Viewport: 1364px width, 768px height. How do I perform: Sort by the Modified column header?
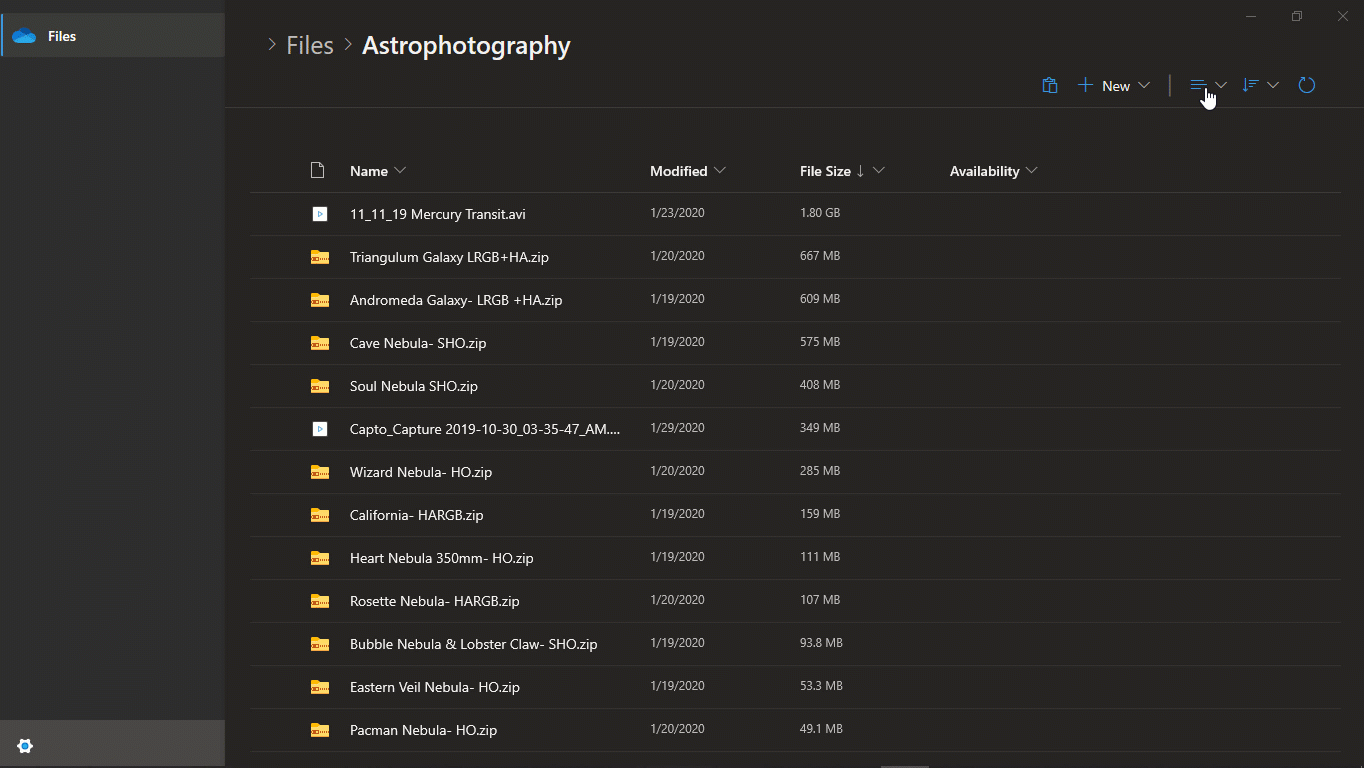[679, 171]
